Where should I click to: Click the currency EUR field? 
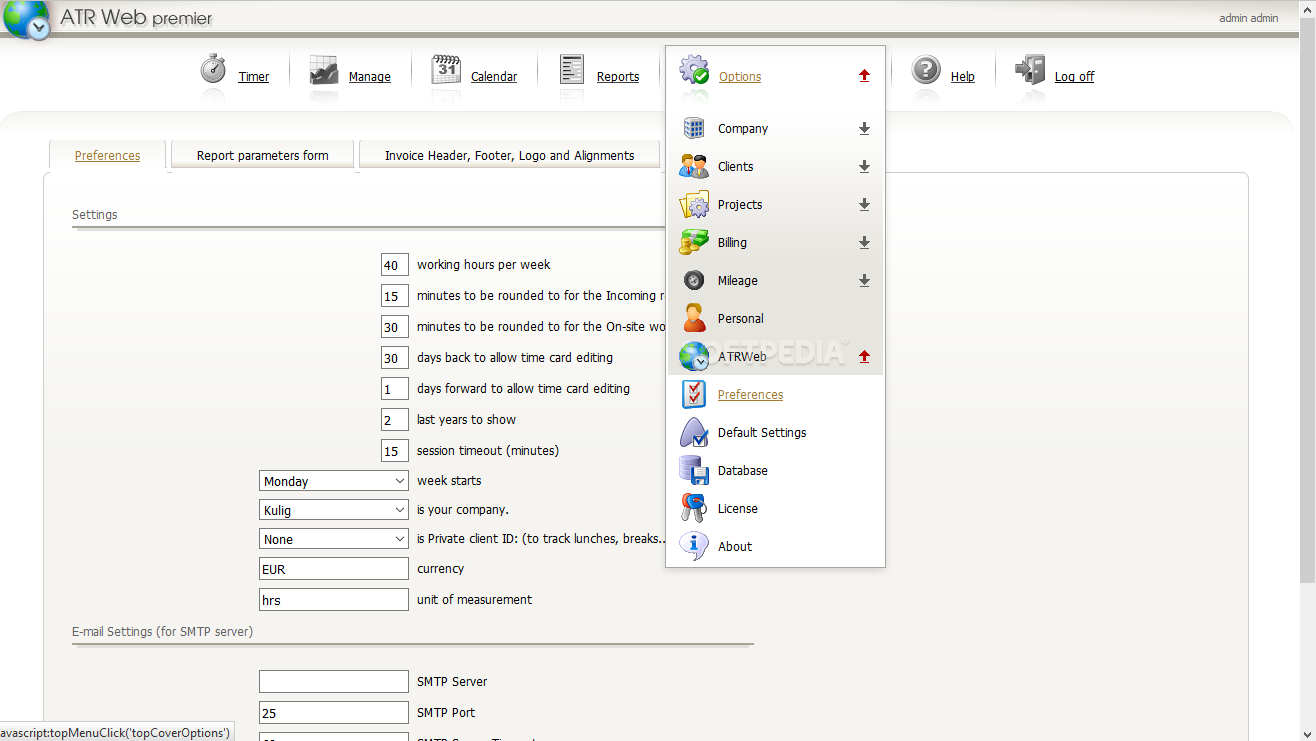tap(334, 569)
